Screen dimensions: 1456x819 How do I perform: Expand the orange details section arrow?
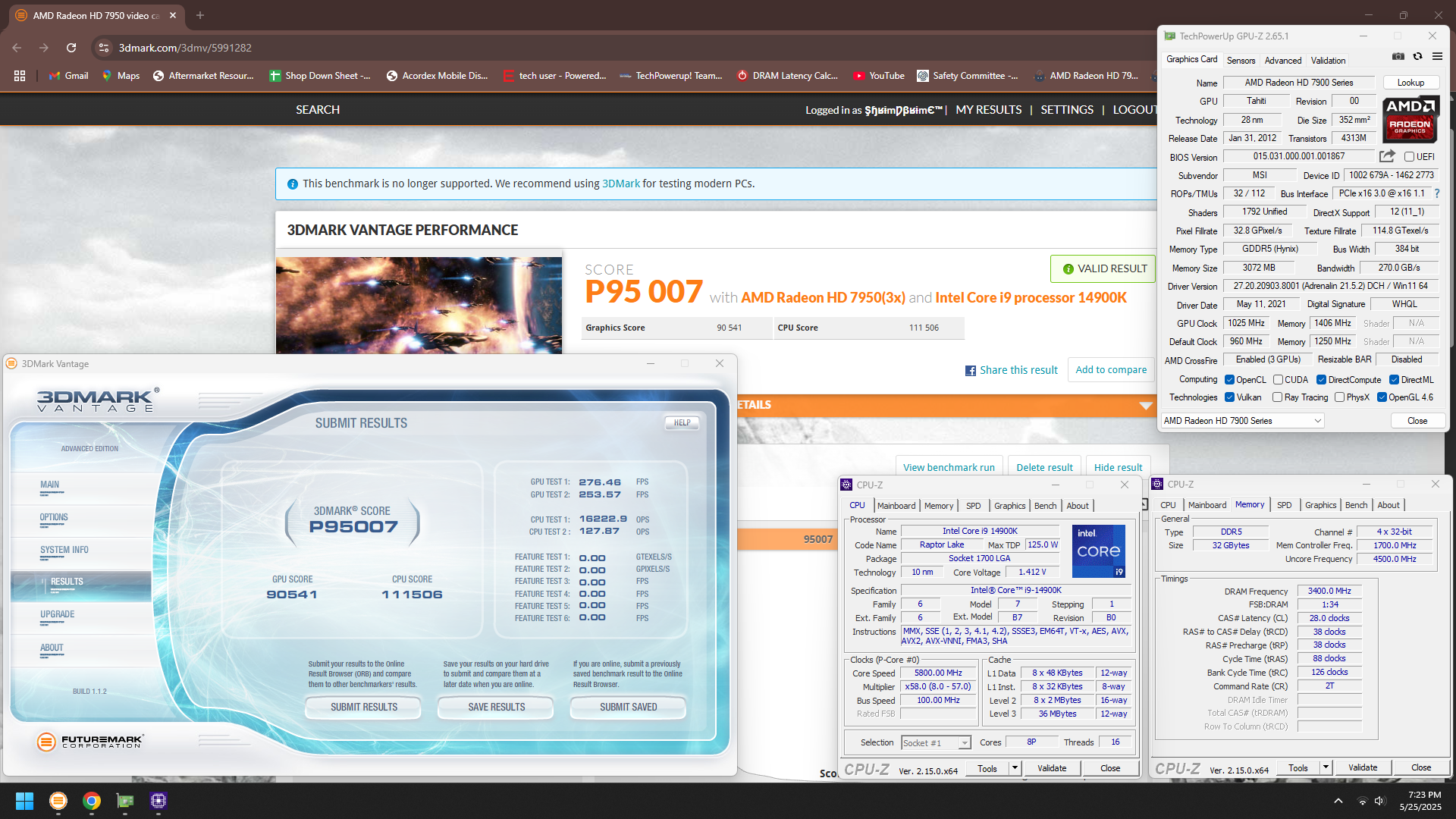click(x=1146, y=406)
